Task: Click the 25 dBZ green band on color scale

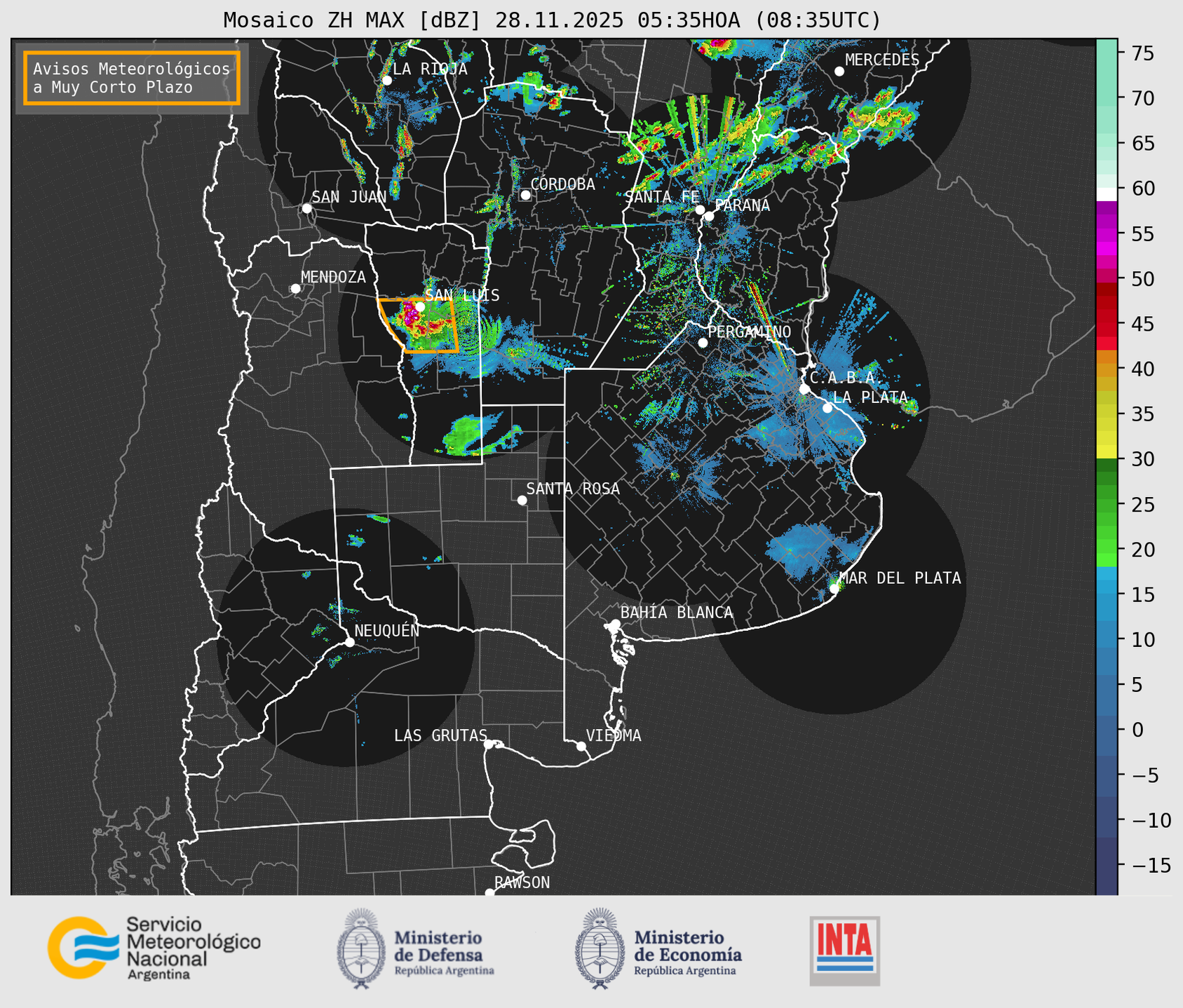Action: [1107, 504]
